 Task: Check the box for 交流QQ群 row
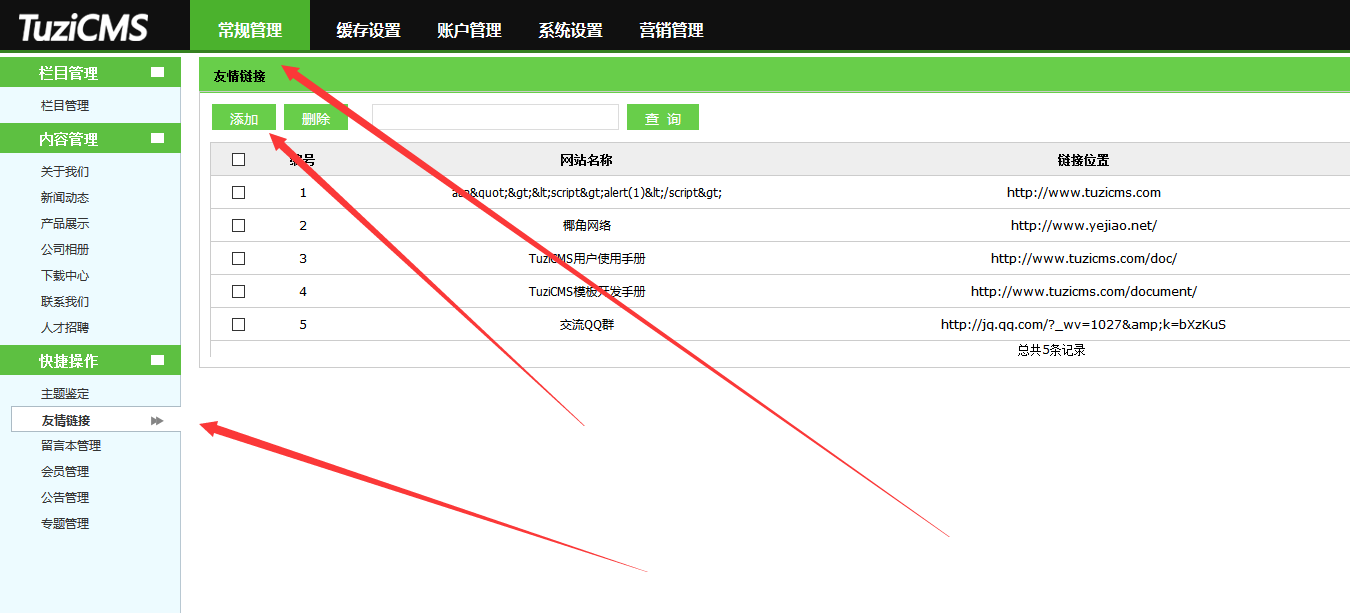click(x=238, y=324)
